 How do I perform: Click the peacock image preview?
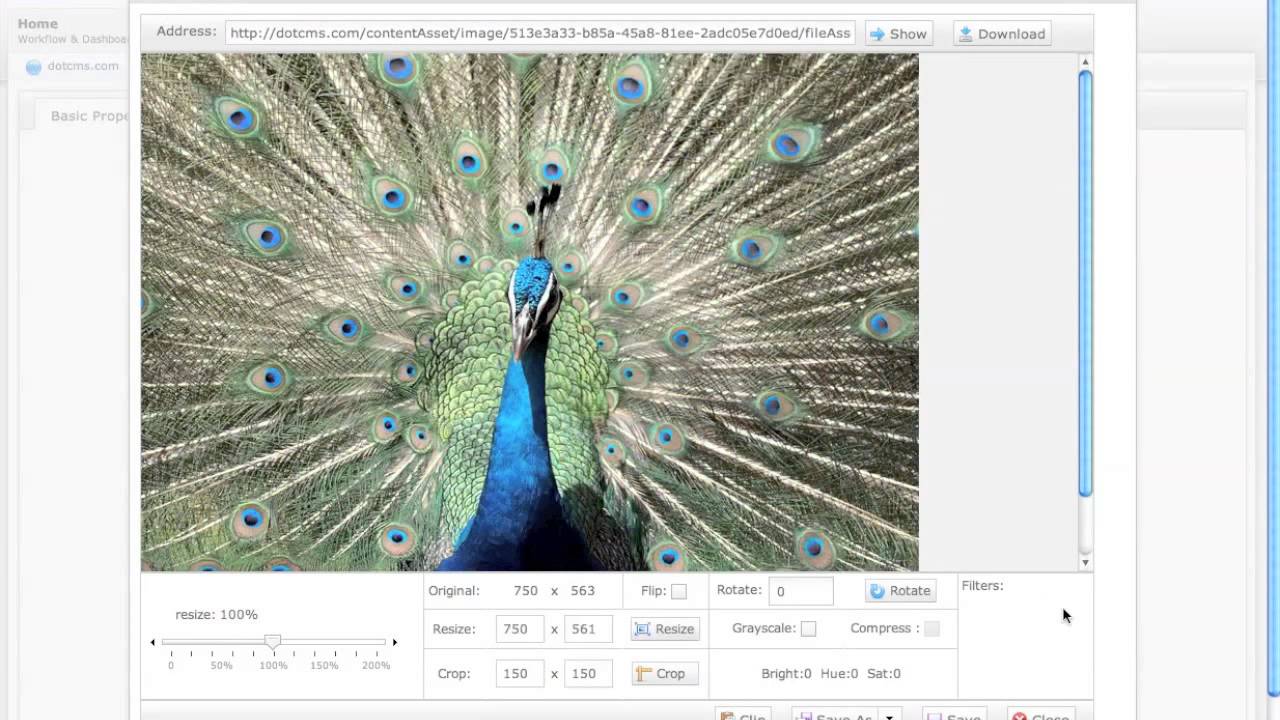point(529,312)
